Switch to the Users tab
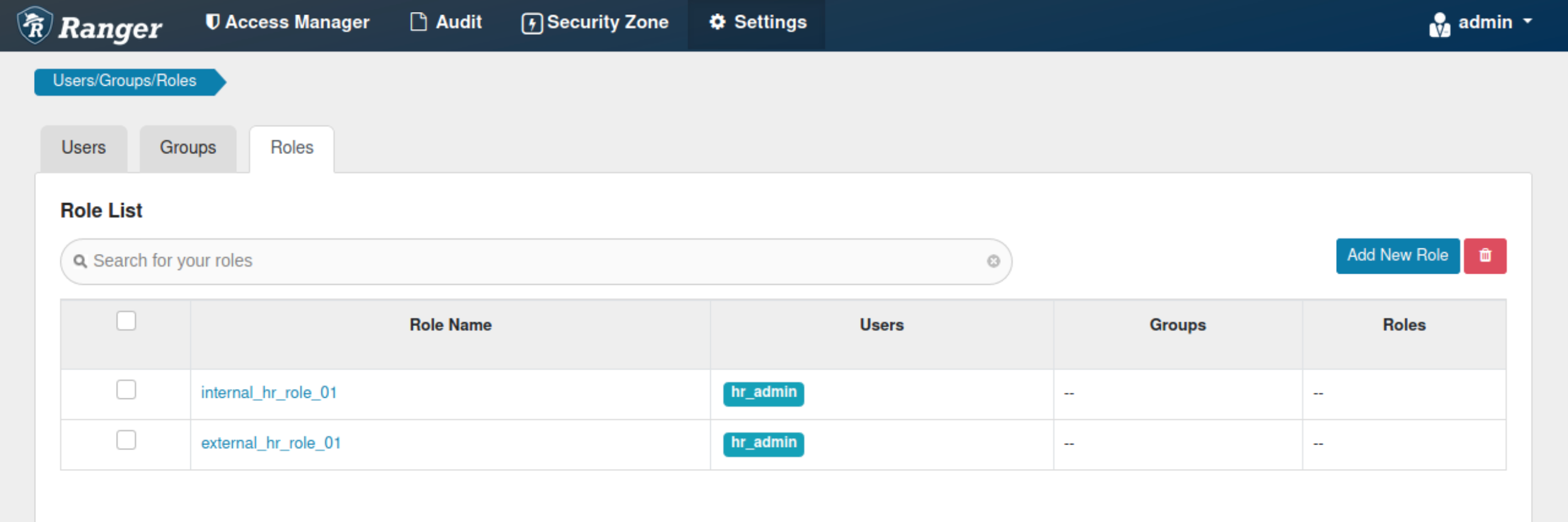 (84, 148)
